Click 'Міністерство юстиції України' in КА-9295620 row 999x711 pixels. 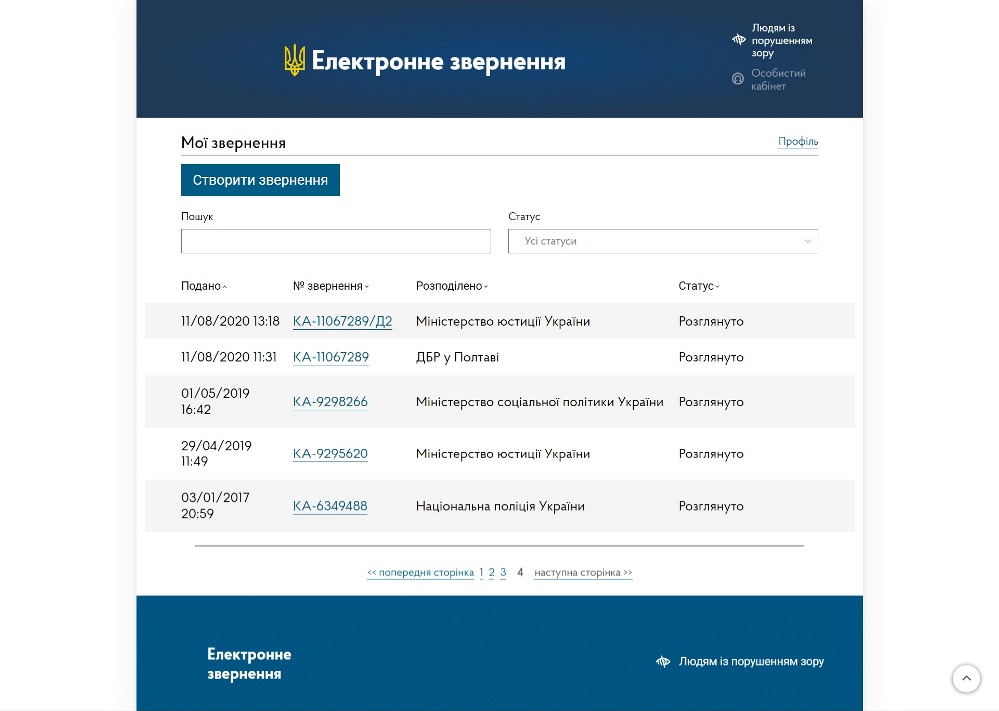coord(503,454)
